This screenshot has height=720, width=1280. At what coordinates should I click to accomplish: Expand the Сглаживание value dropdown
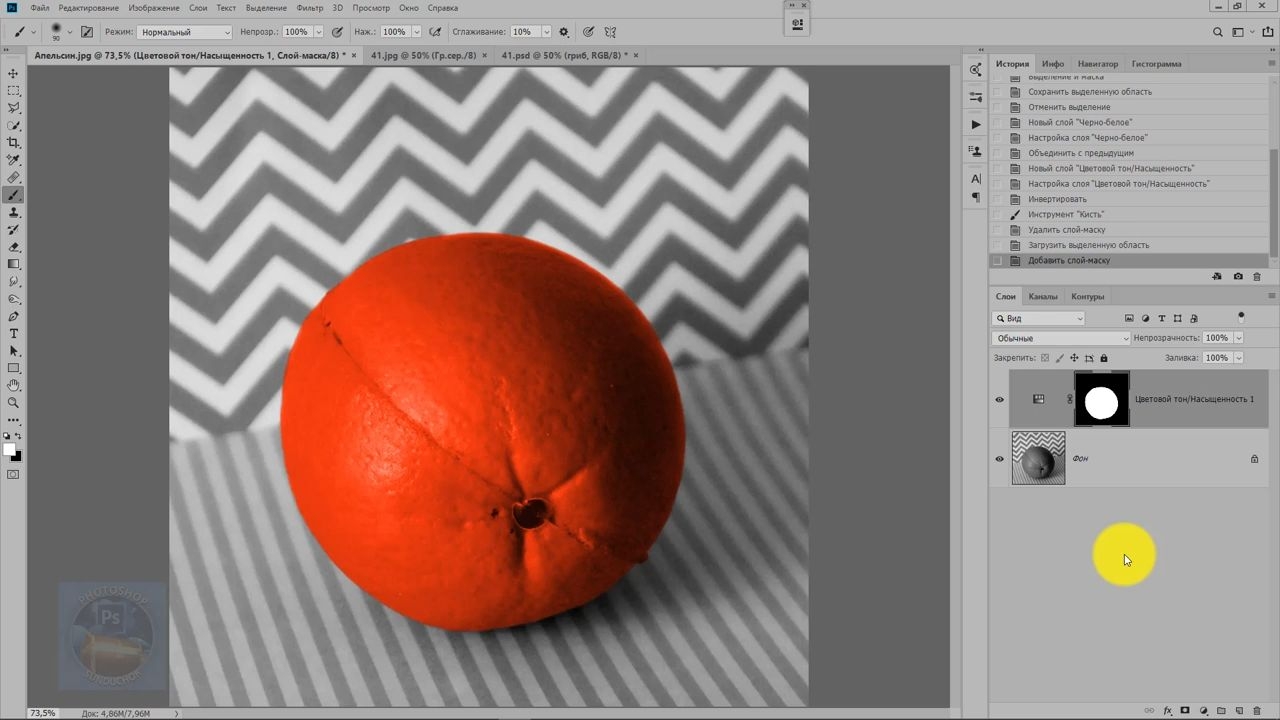click(x=545, y=32)
